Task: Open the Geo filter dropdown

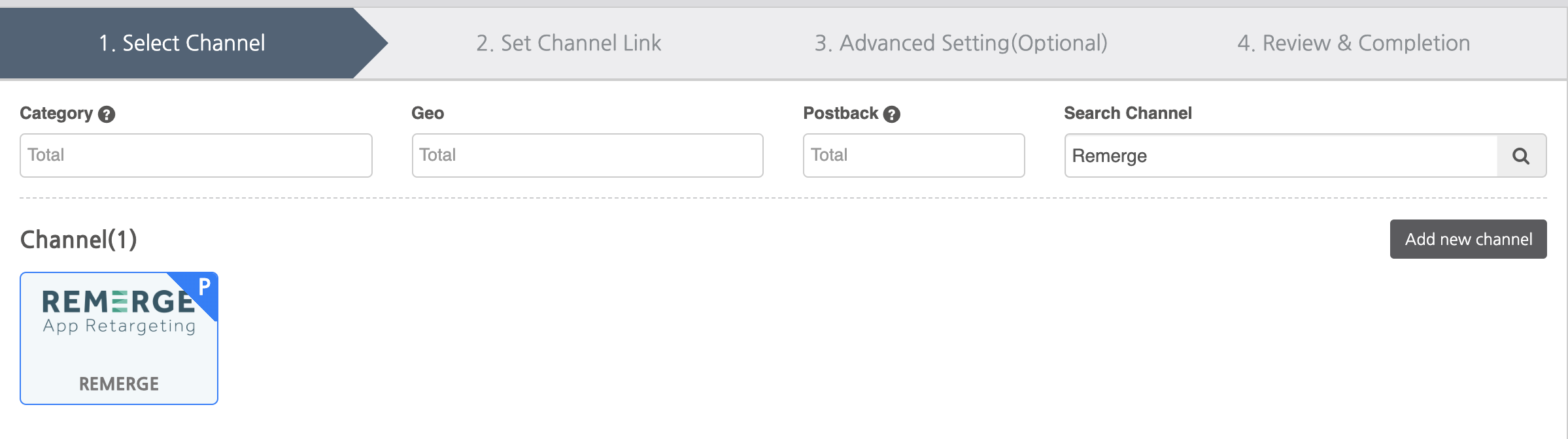Action: click(x=587, y=155)
